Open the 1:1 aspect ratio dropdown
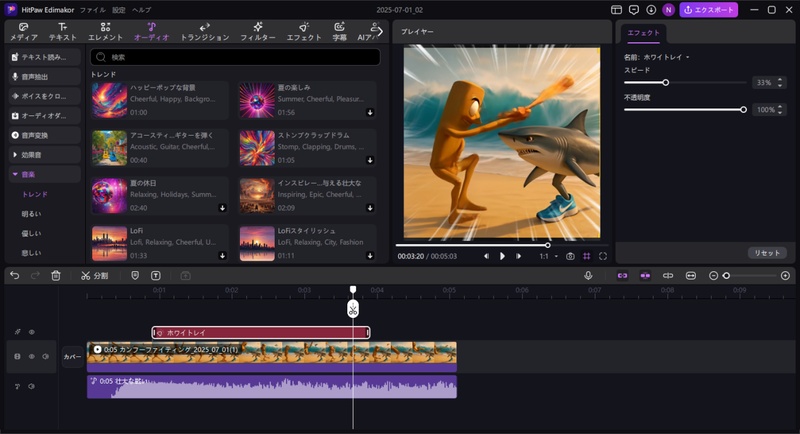 pos(547,256)
